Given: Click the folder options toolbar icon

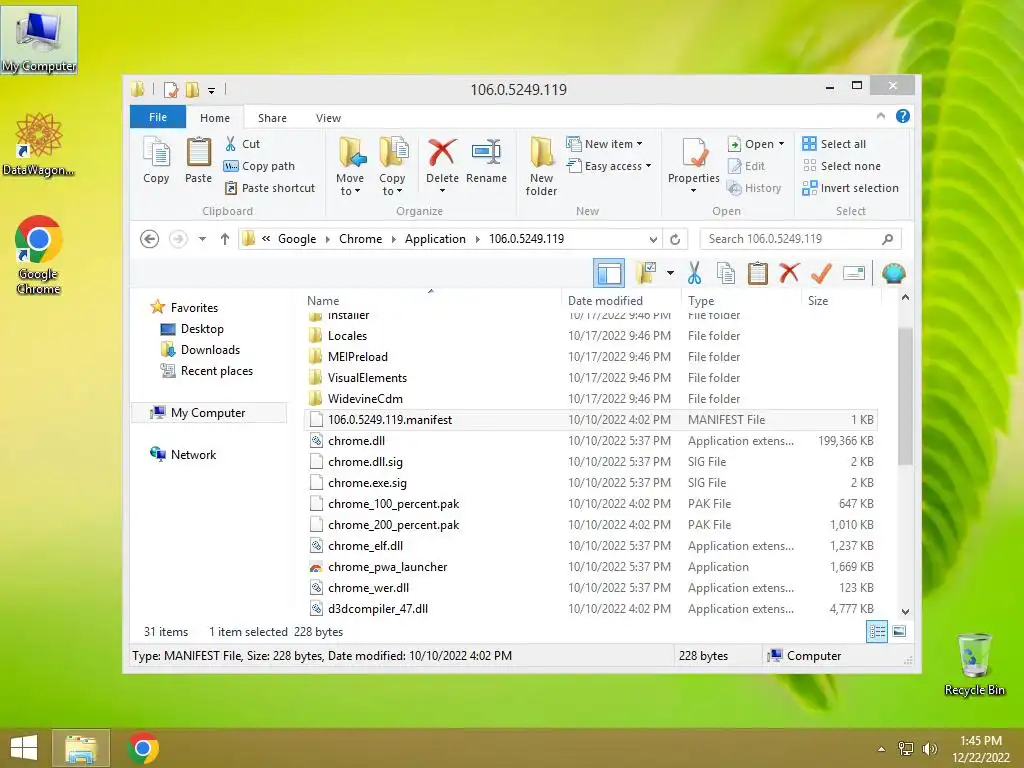Looking at the screenshot, I should (646, 273).
